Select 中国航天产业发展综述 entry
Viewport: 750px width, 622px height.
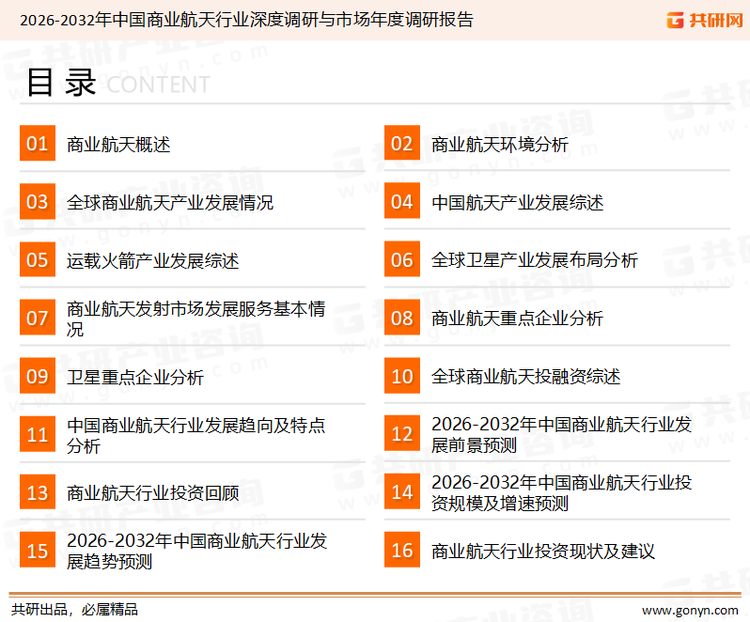click(x=517, y=203)
